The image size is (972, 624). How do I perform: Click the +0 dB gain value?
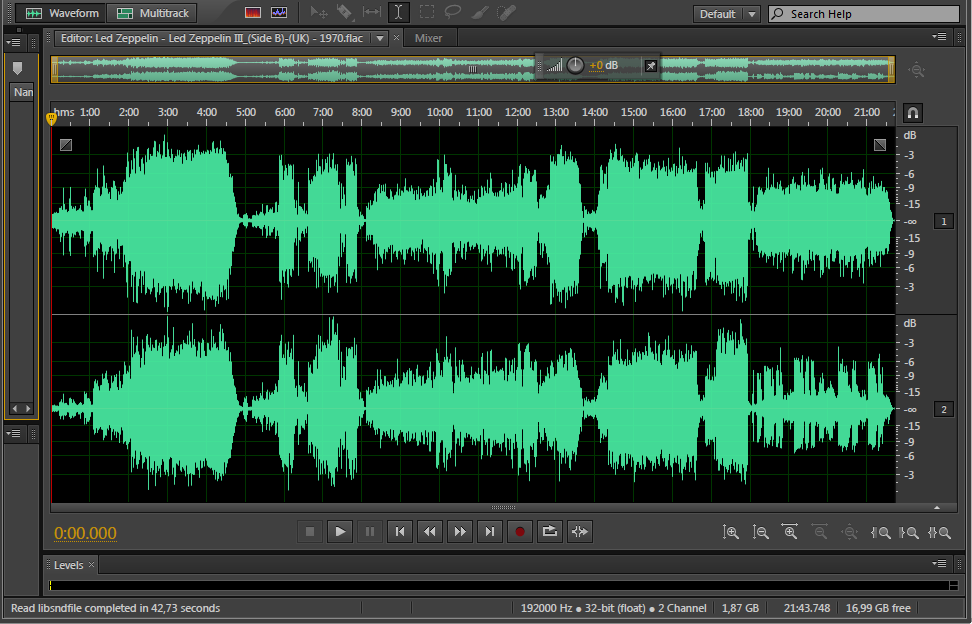604,65
